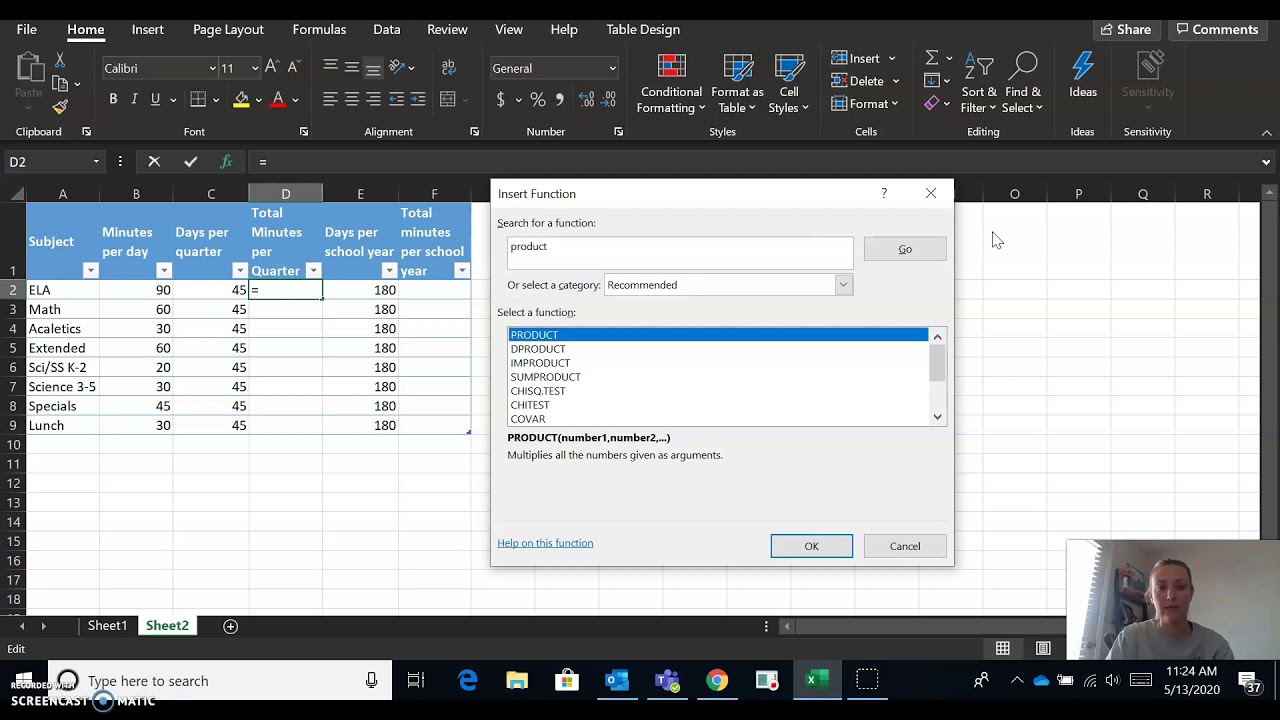Image resolution: width=1280 pixels, height=720 pixels.
Task: Confirm the formula bar entry with checkmark
Action: [190, 161]
